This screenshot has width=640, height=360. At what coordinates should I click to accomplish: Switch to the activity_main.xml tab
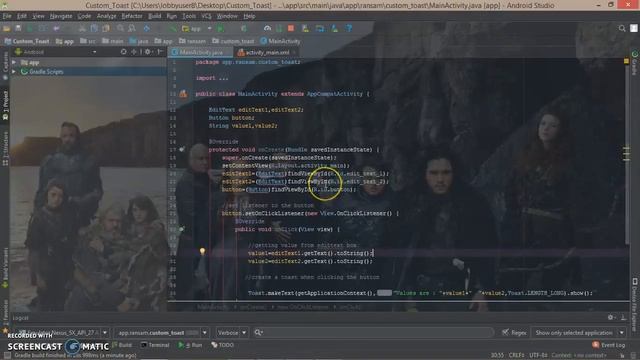[267, 52]
